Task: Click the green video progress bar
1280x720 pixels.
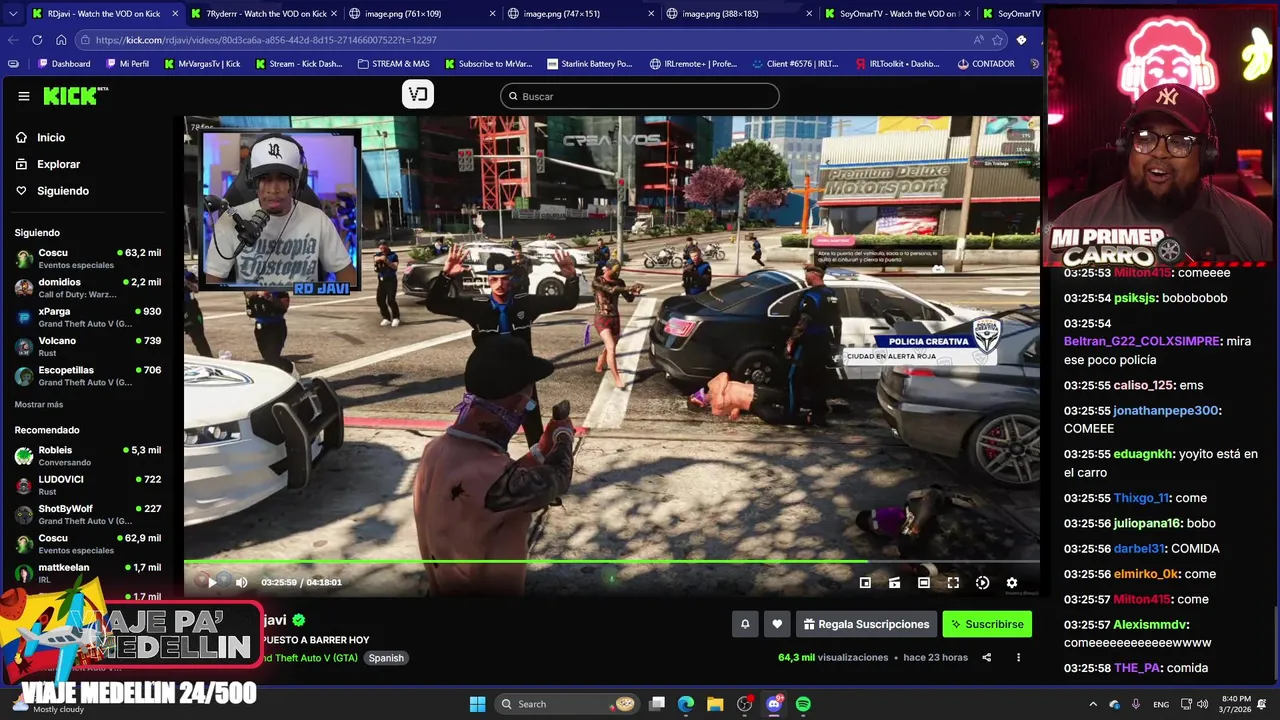Action: point(611,561)
